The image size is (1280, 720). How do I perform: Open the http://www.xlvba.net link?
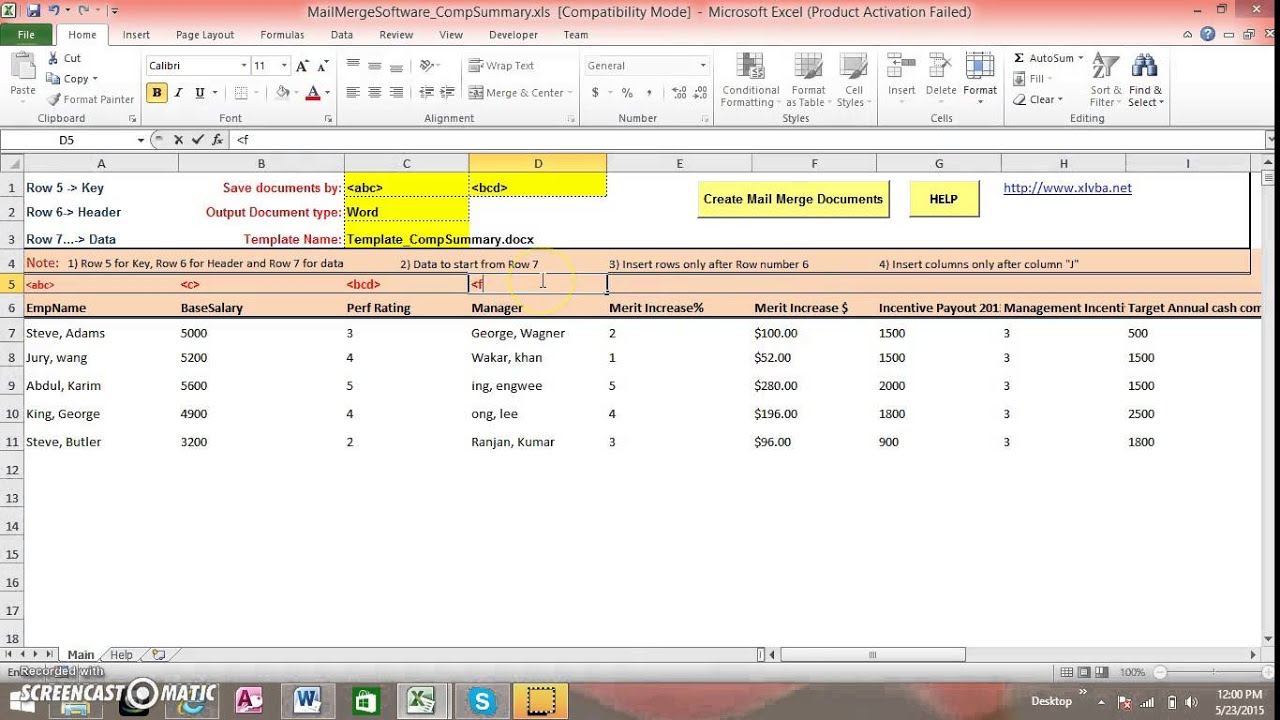point(1067,188)
